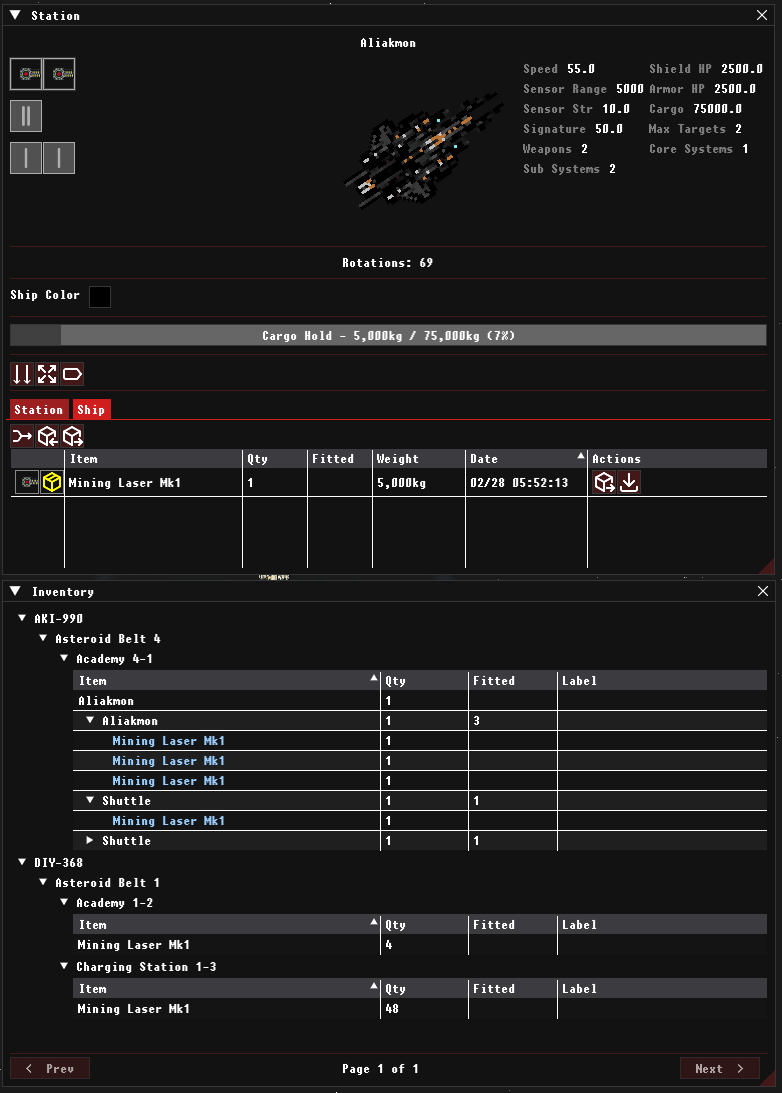Sort cargo table by Date column
Viewport: 782px width, 1093px height.
pyautogui.click(x=526, y=459)
